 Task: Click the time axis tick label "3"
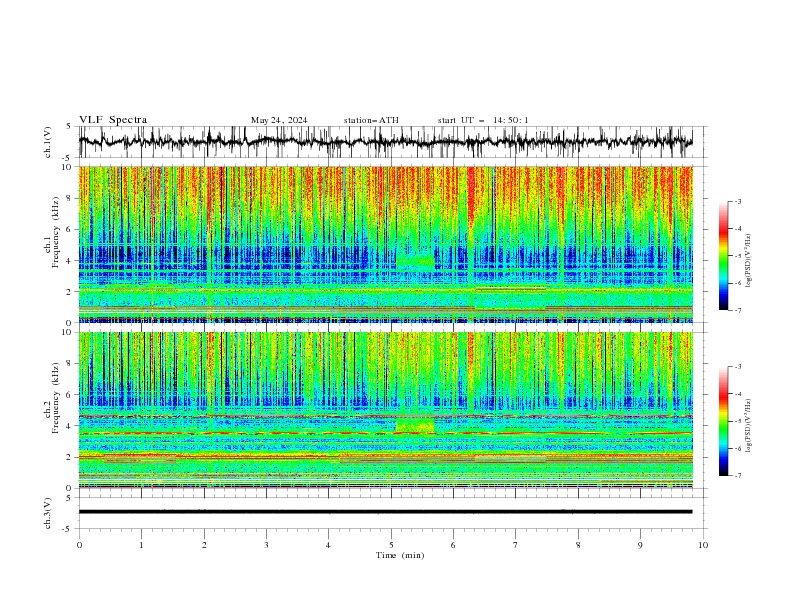(266, 545)
